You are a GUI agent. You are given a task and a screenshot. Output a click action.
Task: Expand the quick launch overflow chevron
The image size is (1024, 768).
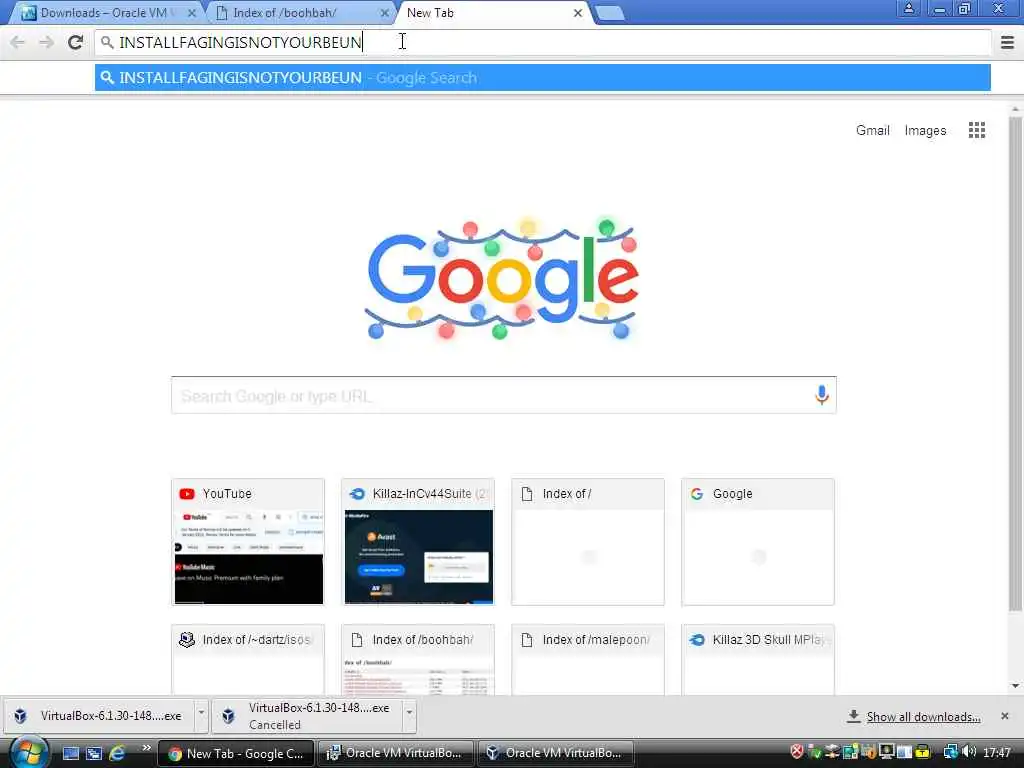pyautogui.click(x=146, y=748)
